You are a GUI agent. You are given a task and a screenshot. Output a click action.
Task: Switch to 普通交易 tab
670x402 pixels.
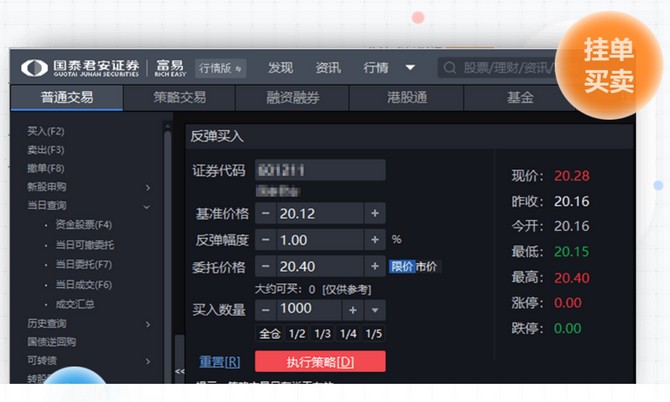pyautogui.click(x=67, y=98)
